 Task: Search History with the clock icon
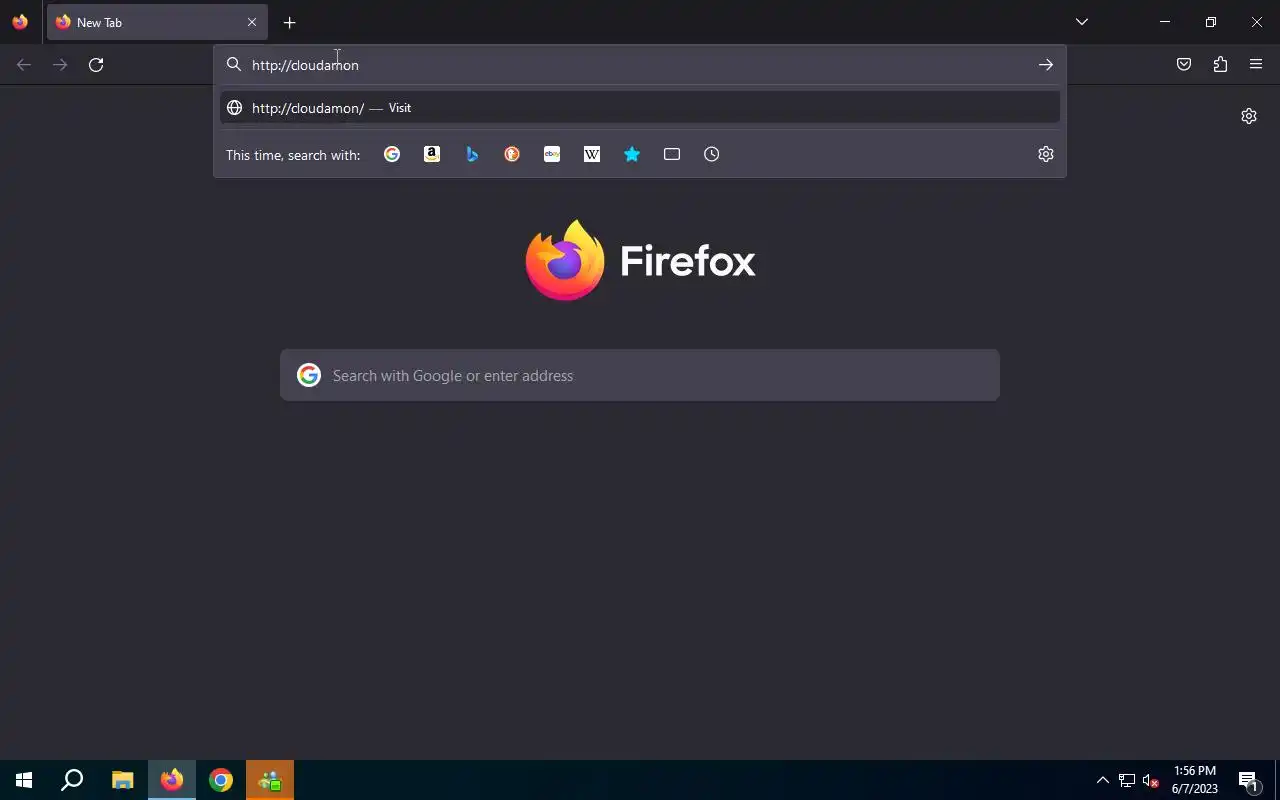712,154
